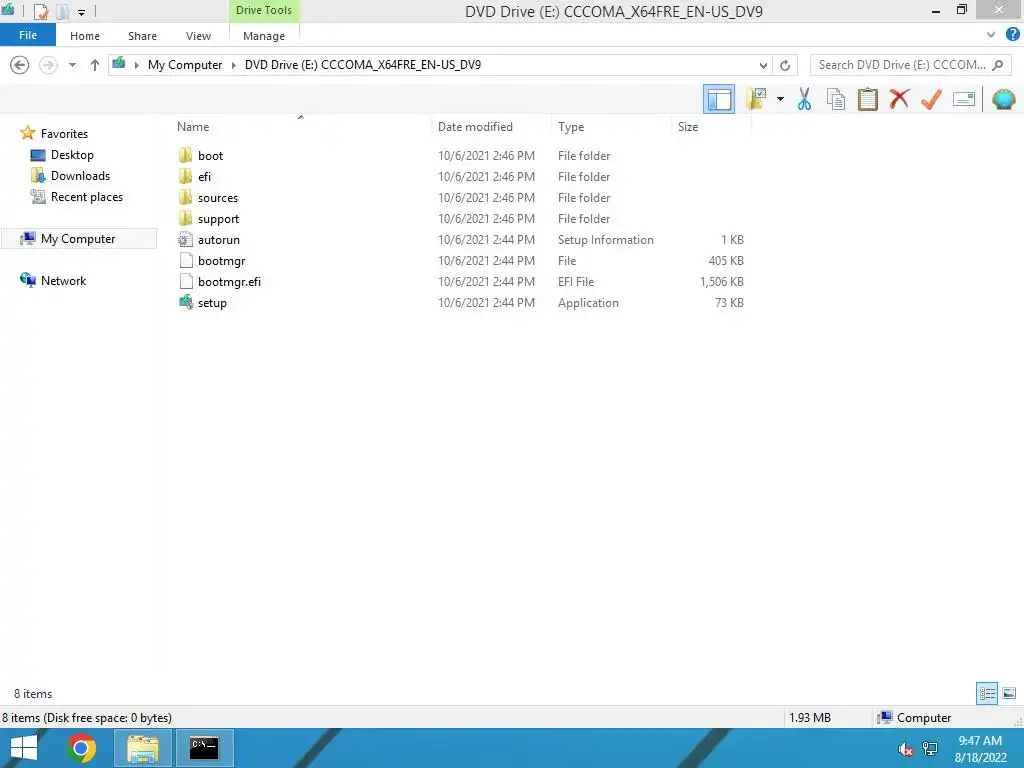The height and width of the screenshot is (768, 1024).
Task: Open the Manage ribbon tab
Action: click(x=264, y=36)
